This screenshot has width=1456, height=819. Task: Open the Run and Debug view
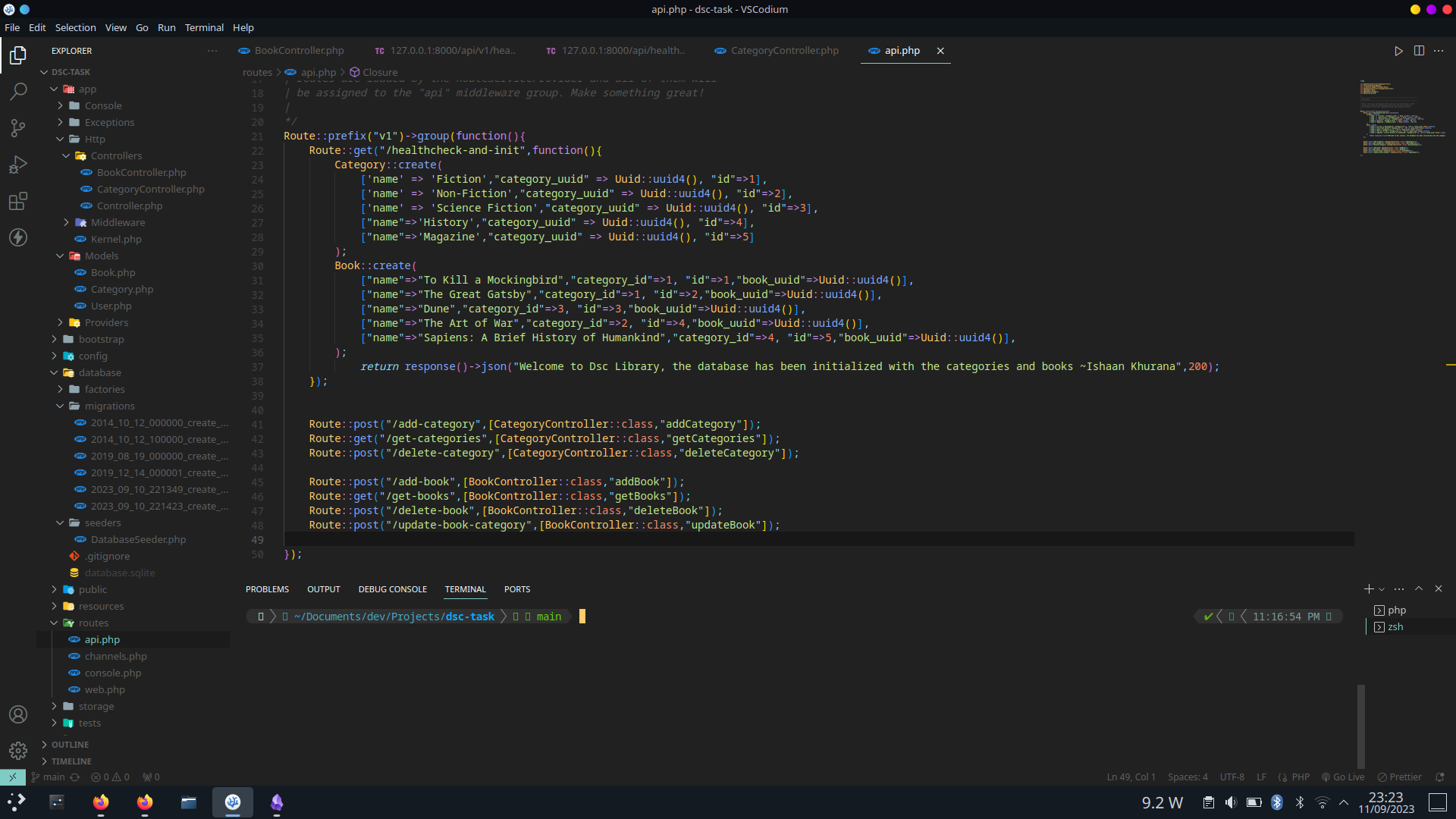pos(18,165)
